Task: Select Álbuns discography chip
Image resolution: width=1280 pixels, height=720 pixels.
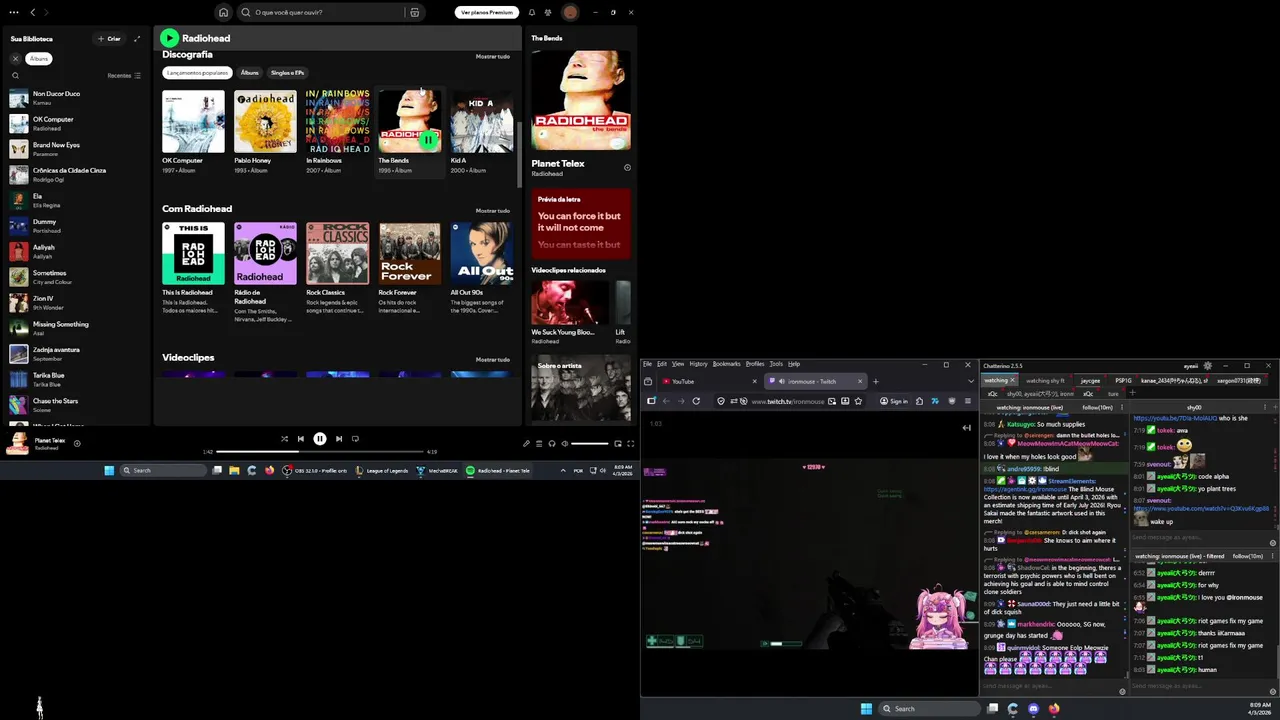Action: [250, 73]
